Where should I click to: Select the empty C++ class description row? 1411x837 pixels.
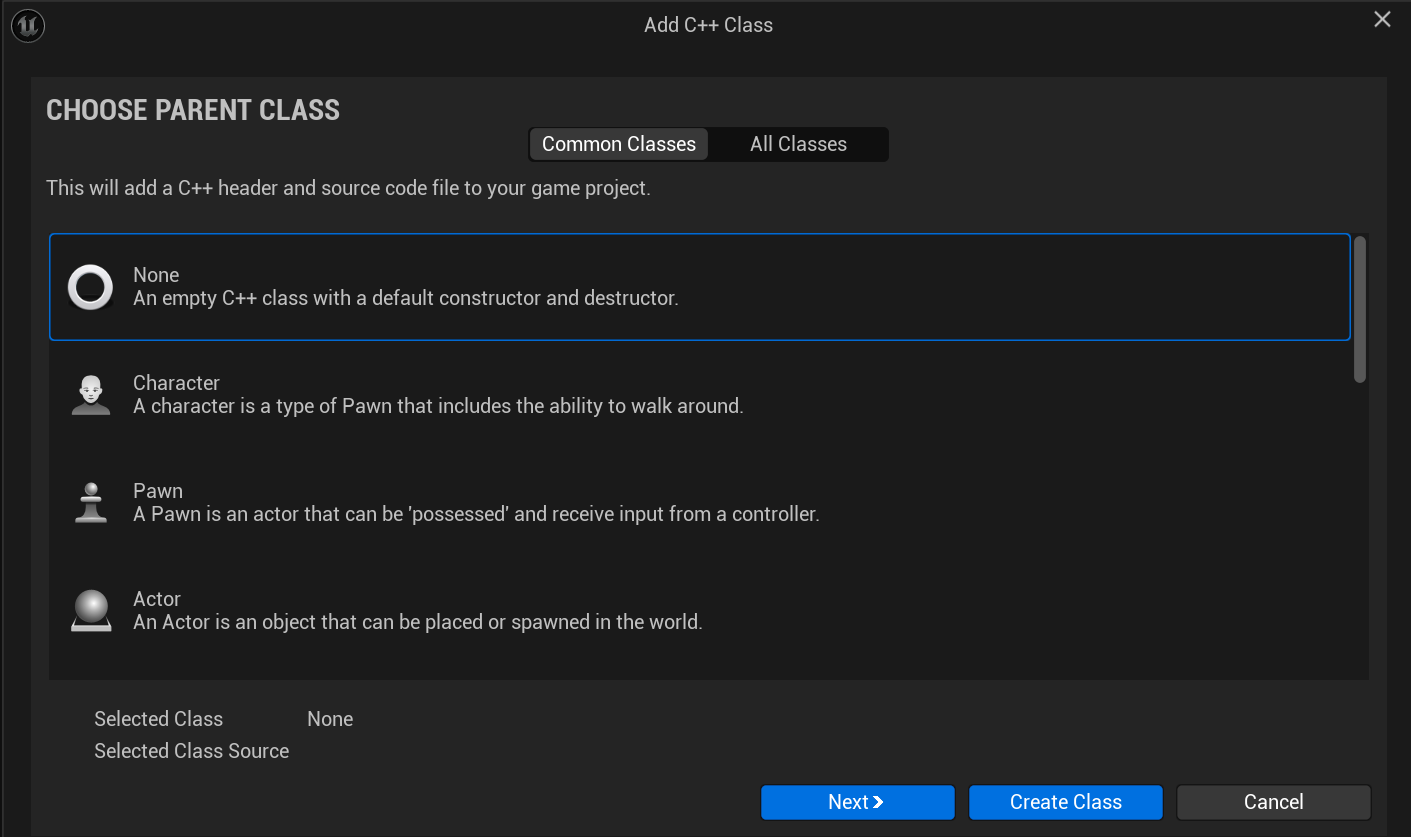[x=406, y=298]
